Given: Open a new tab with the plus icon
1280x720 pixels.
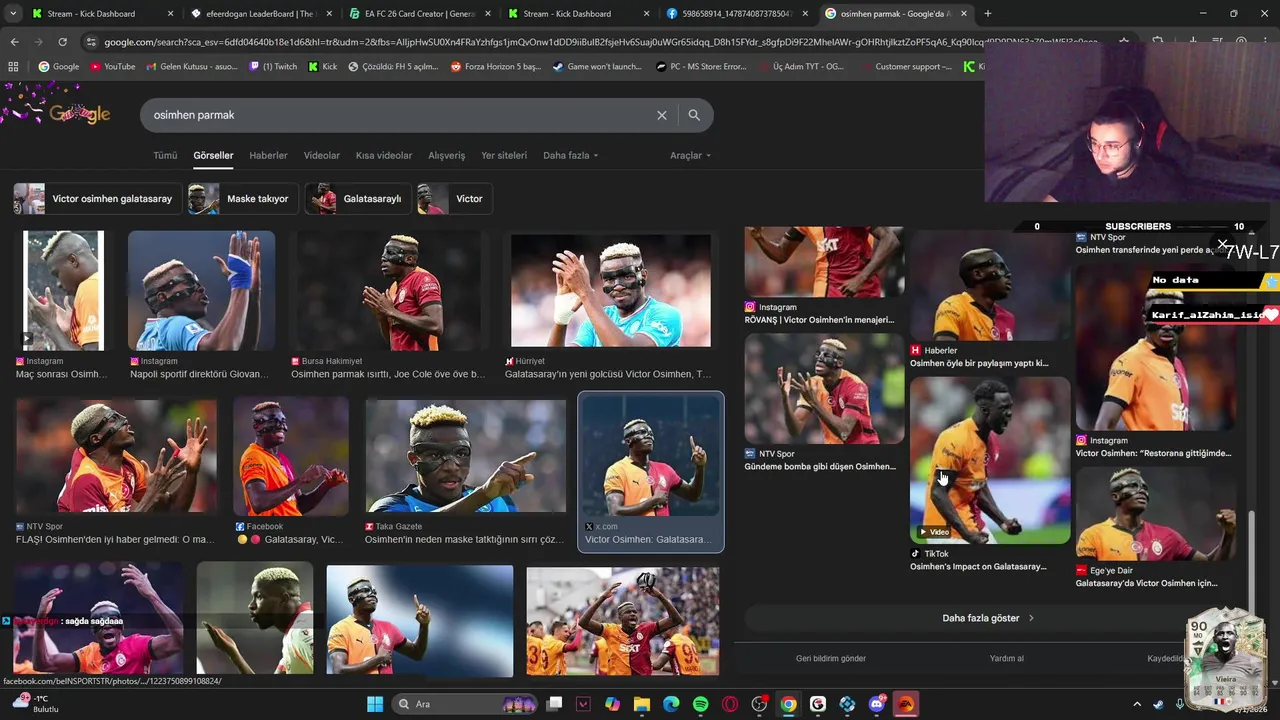Looking at the screenshot, I should click(988, 14).
